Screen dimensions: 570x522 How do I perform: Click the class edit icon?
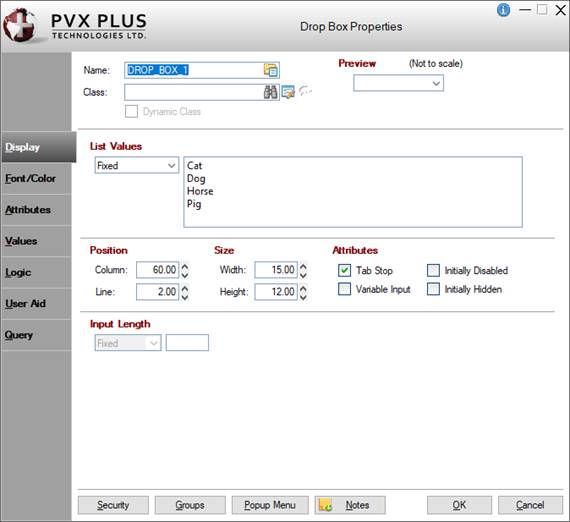tap(288, 92)
